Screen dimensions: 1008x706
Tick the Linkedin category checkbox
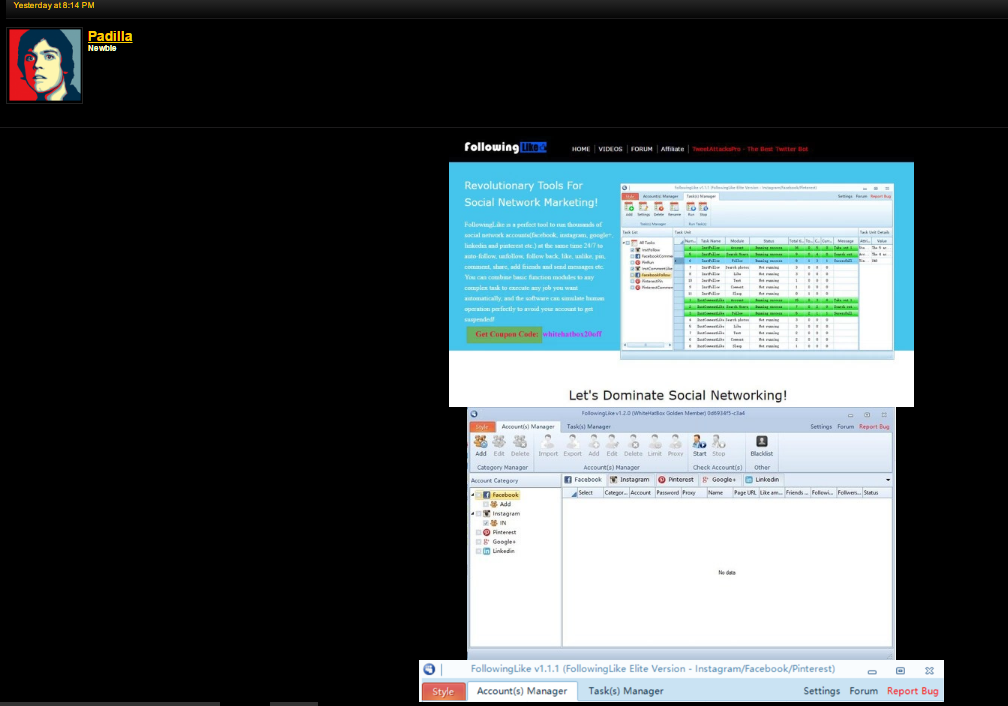tap(478, 551)
